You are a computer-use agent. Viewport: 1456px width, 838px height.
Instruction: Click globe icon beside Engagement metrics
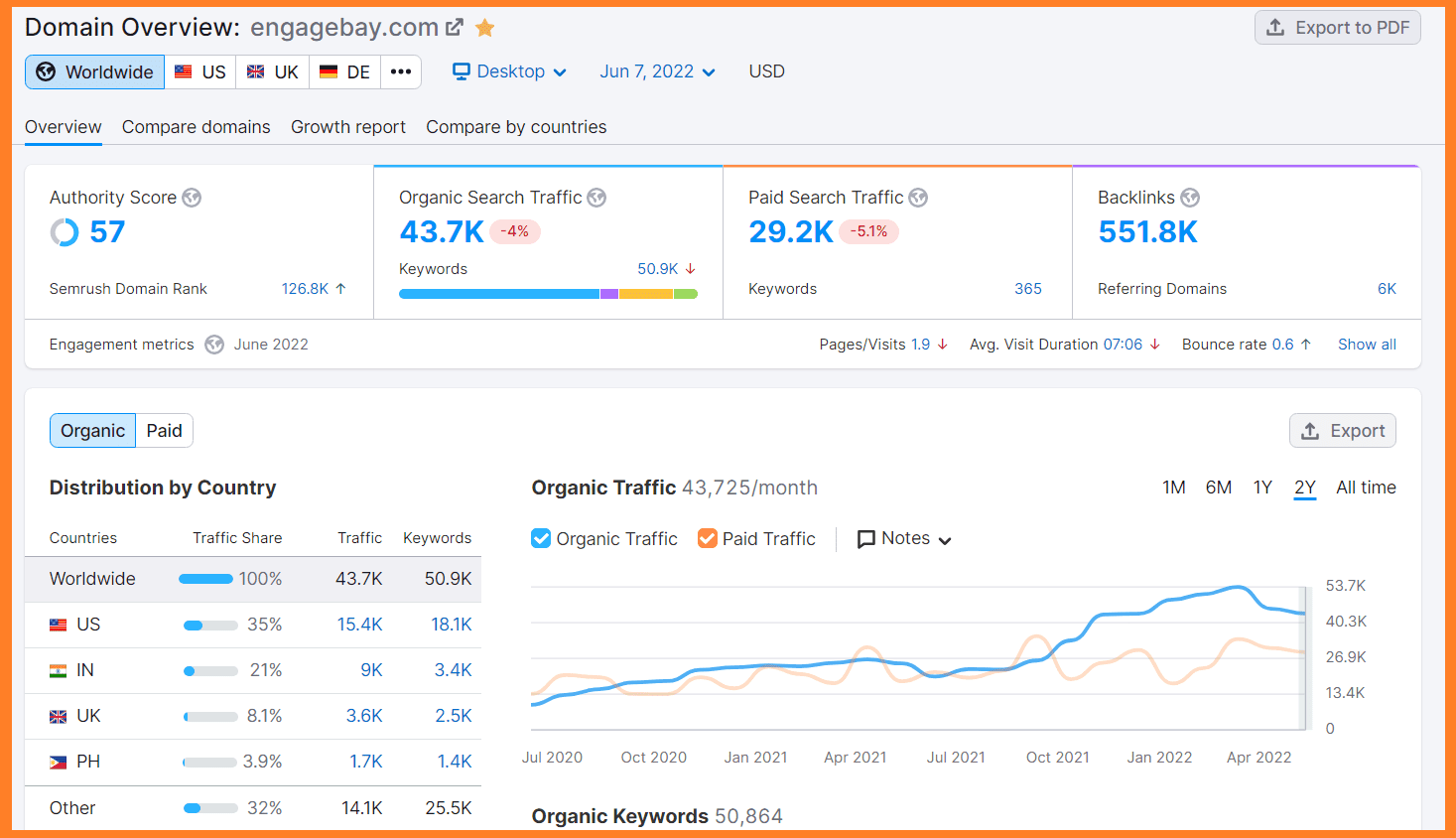214,345
